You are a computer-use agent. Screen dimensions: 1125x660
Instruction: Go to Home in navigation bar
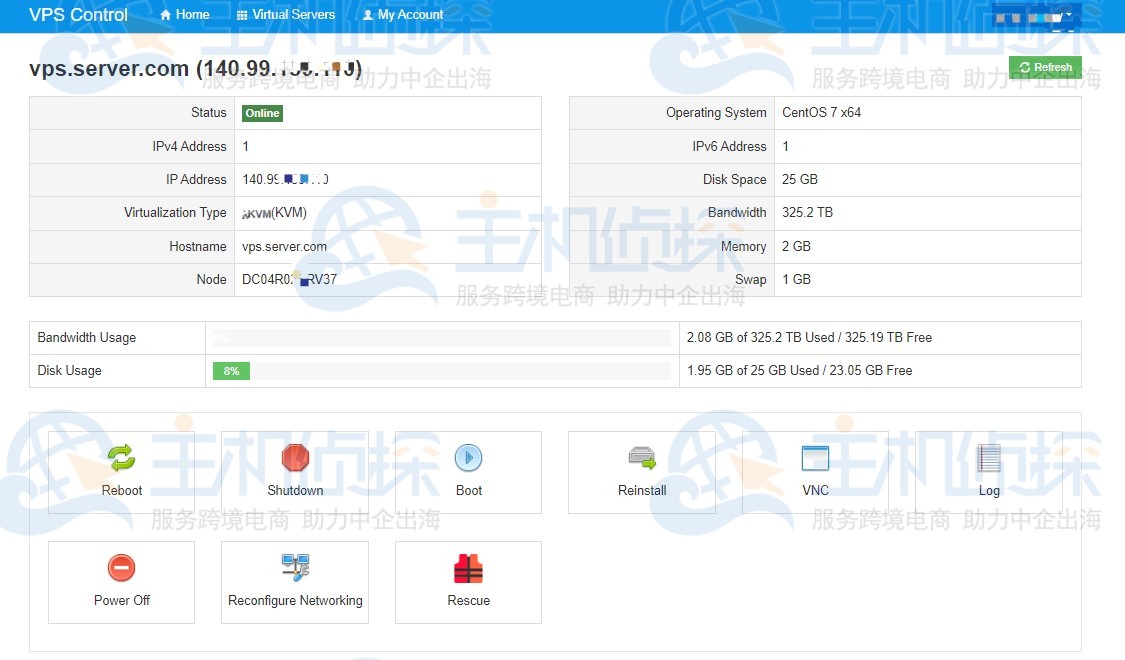point(185,15)
